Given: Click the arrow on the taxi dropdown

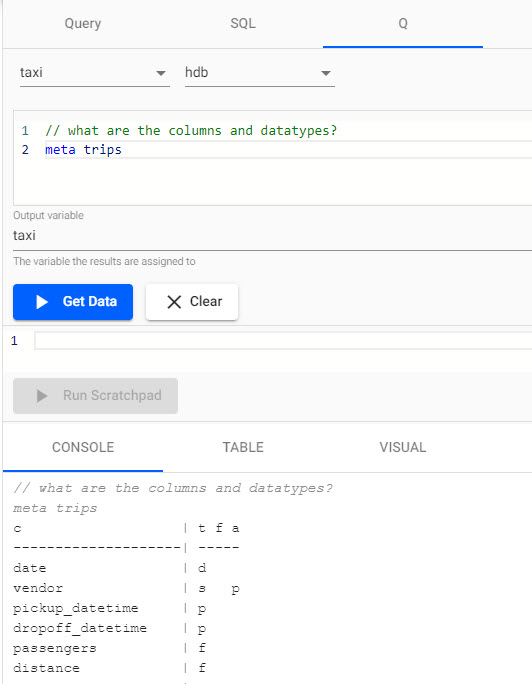Looking at the screenshot, I should [x=161, y=73].
